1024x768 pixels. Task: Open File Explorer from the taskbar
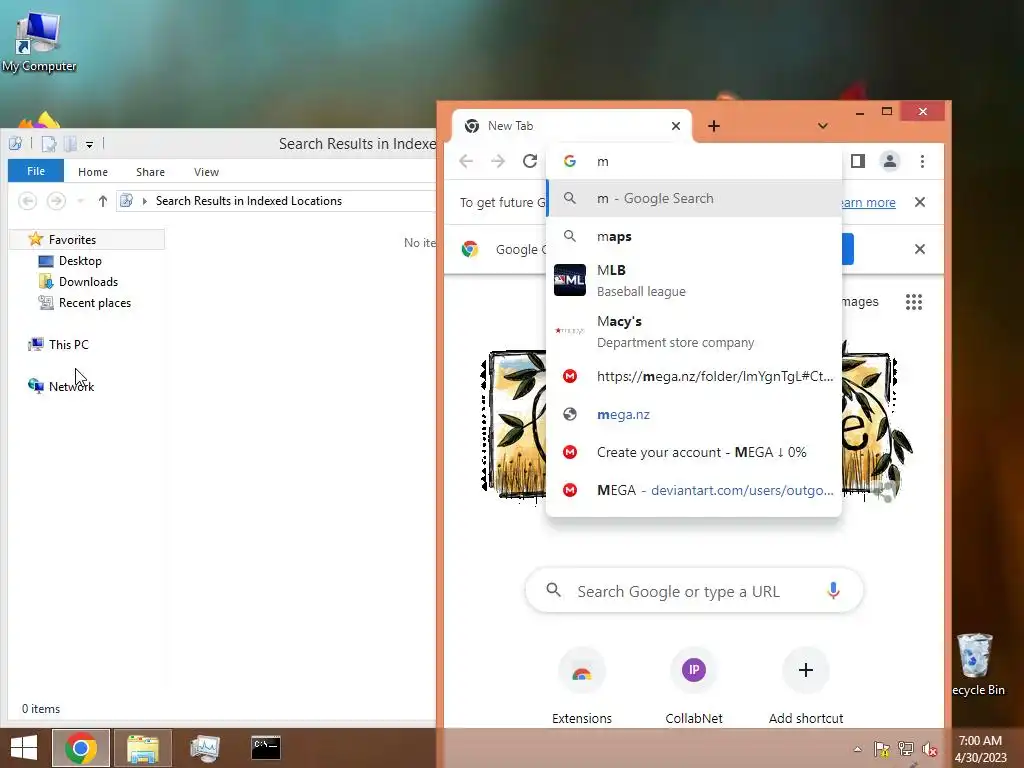coord(143,748)
